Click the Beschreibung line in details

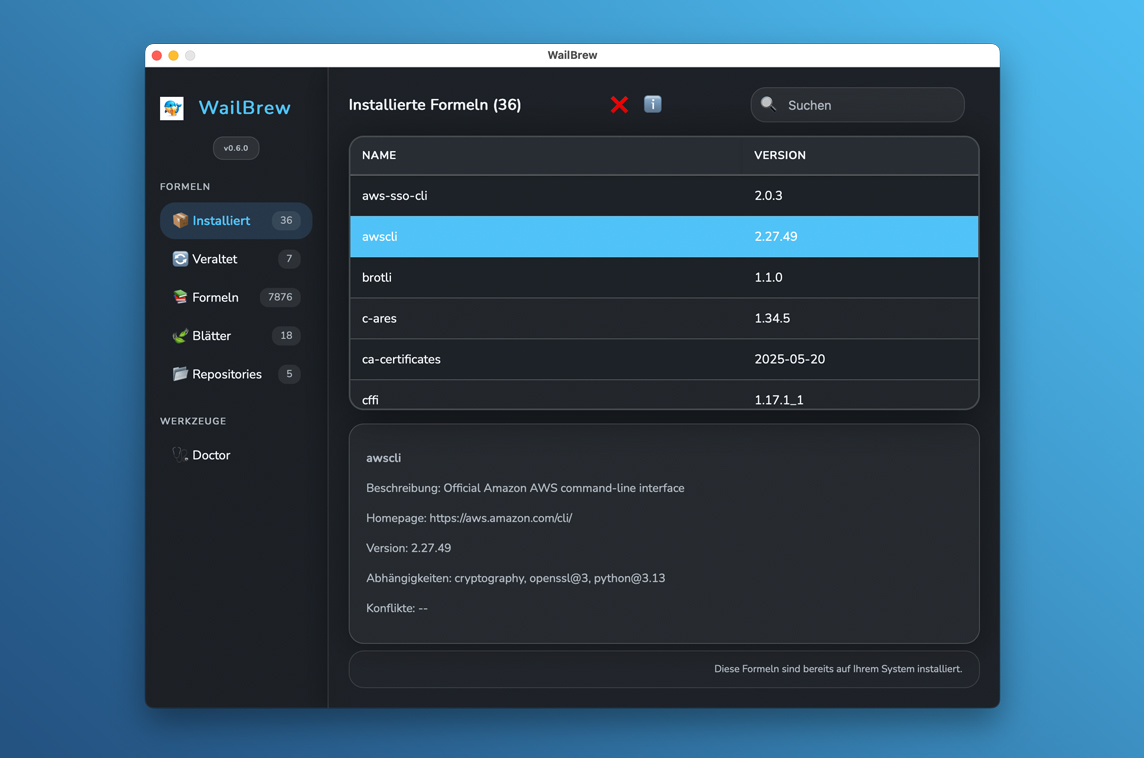point(525,488)
